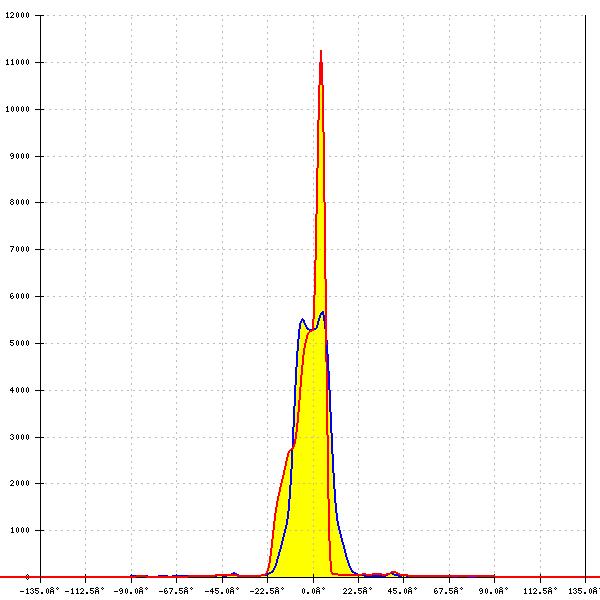Click the 8000 y-axis label
This screenshot has height=600, width=600.
point(20,202)
